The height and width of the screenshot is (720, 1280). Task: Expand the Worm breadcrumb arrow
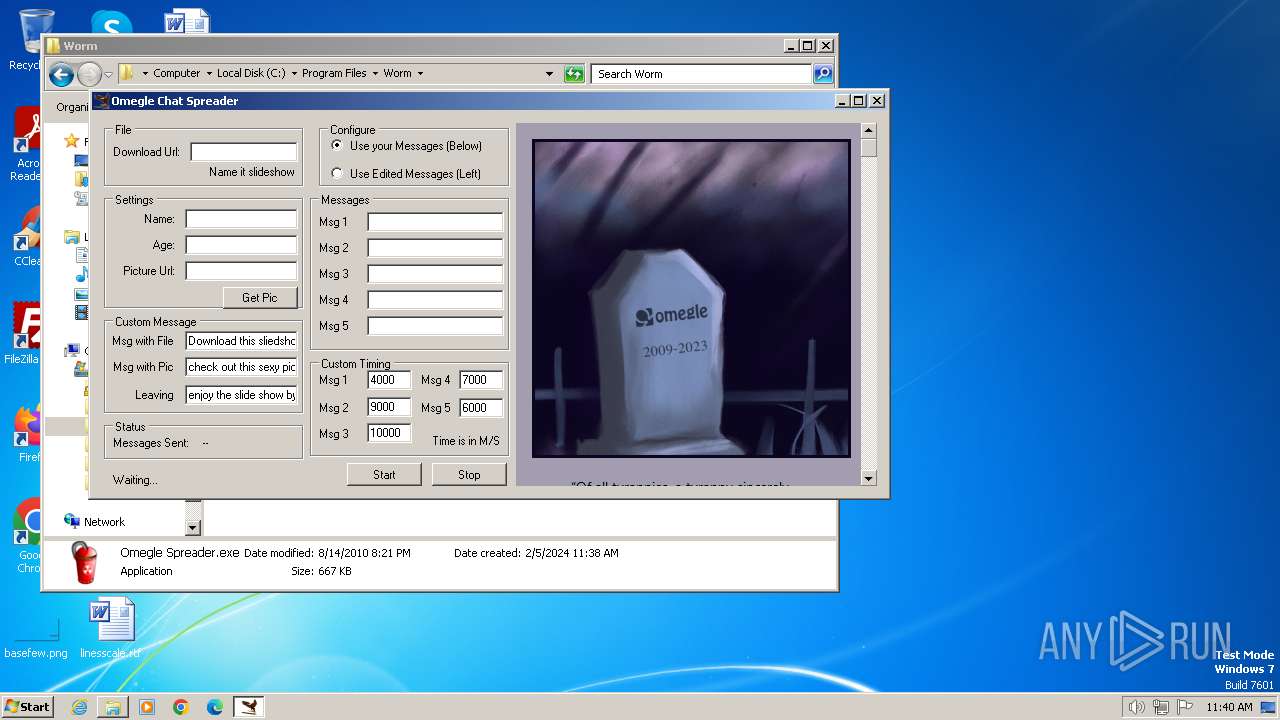[x=420, y=74]
